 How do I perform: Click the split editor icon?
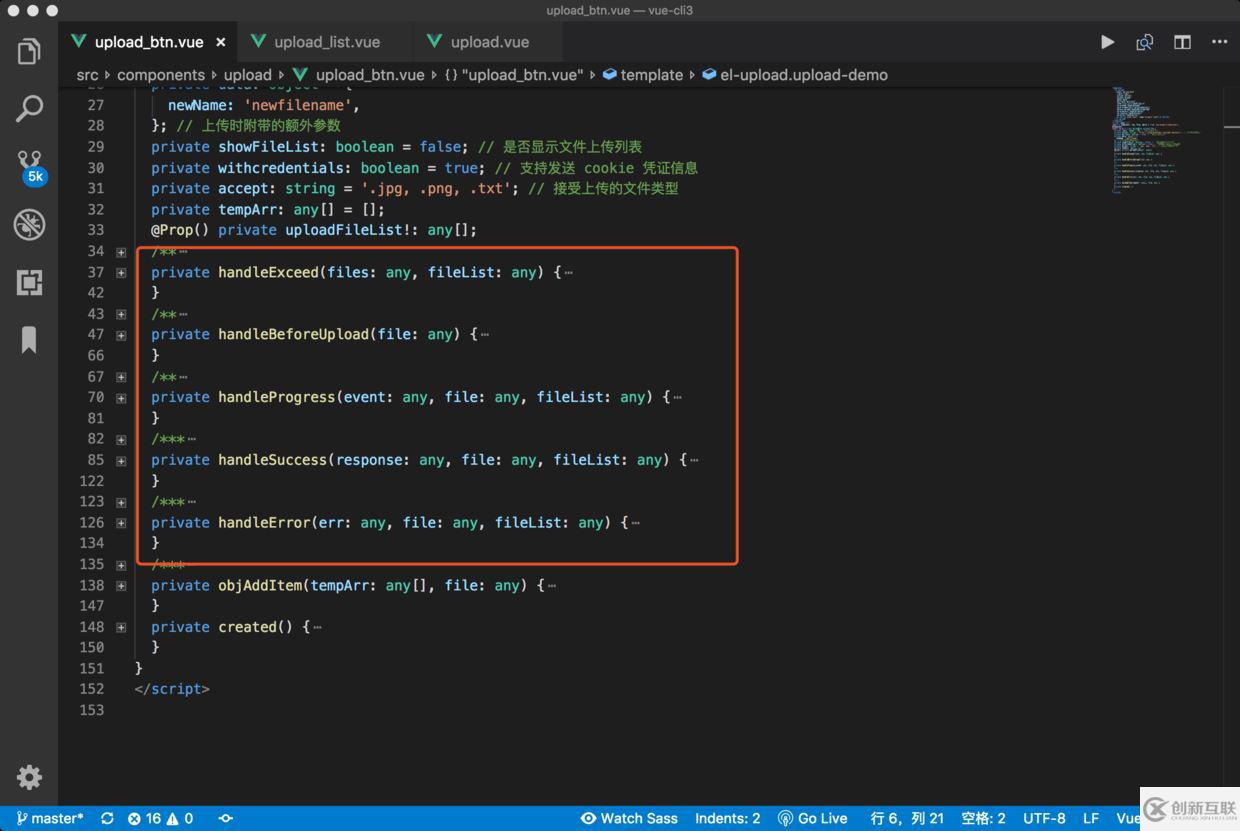pyautogui.click(x=1182, y=42)
